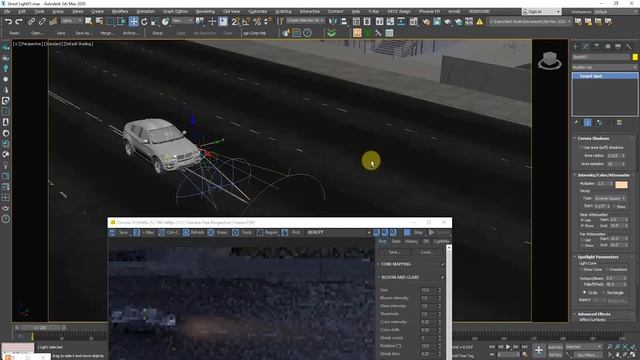This screenshot has width=640, height=360.
Task: Click the Save As toolbar button
Action: click(83, 33)
